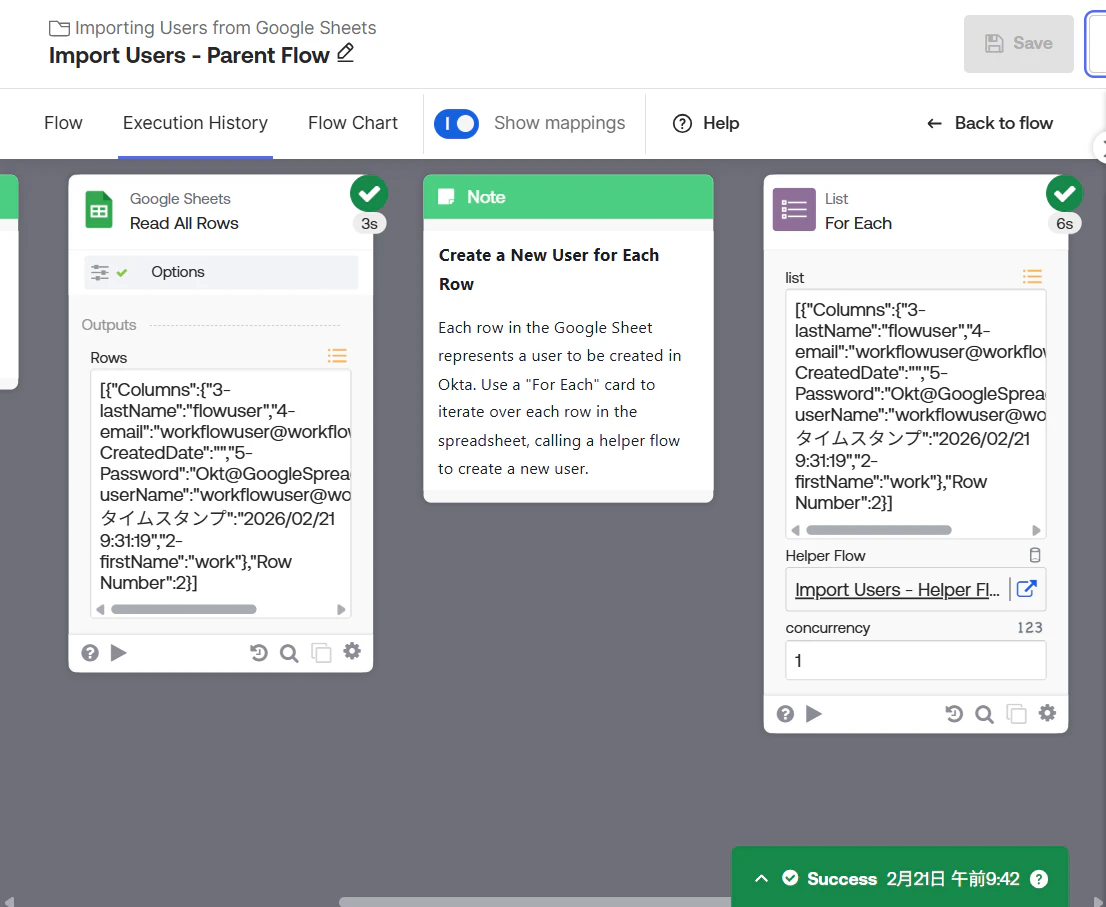Edit the flow name with pencil icon

point(345,53)
